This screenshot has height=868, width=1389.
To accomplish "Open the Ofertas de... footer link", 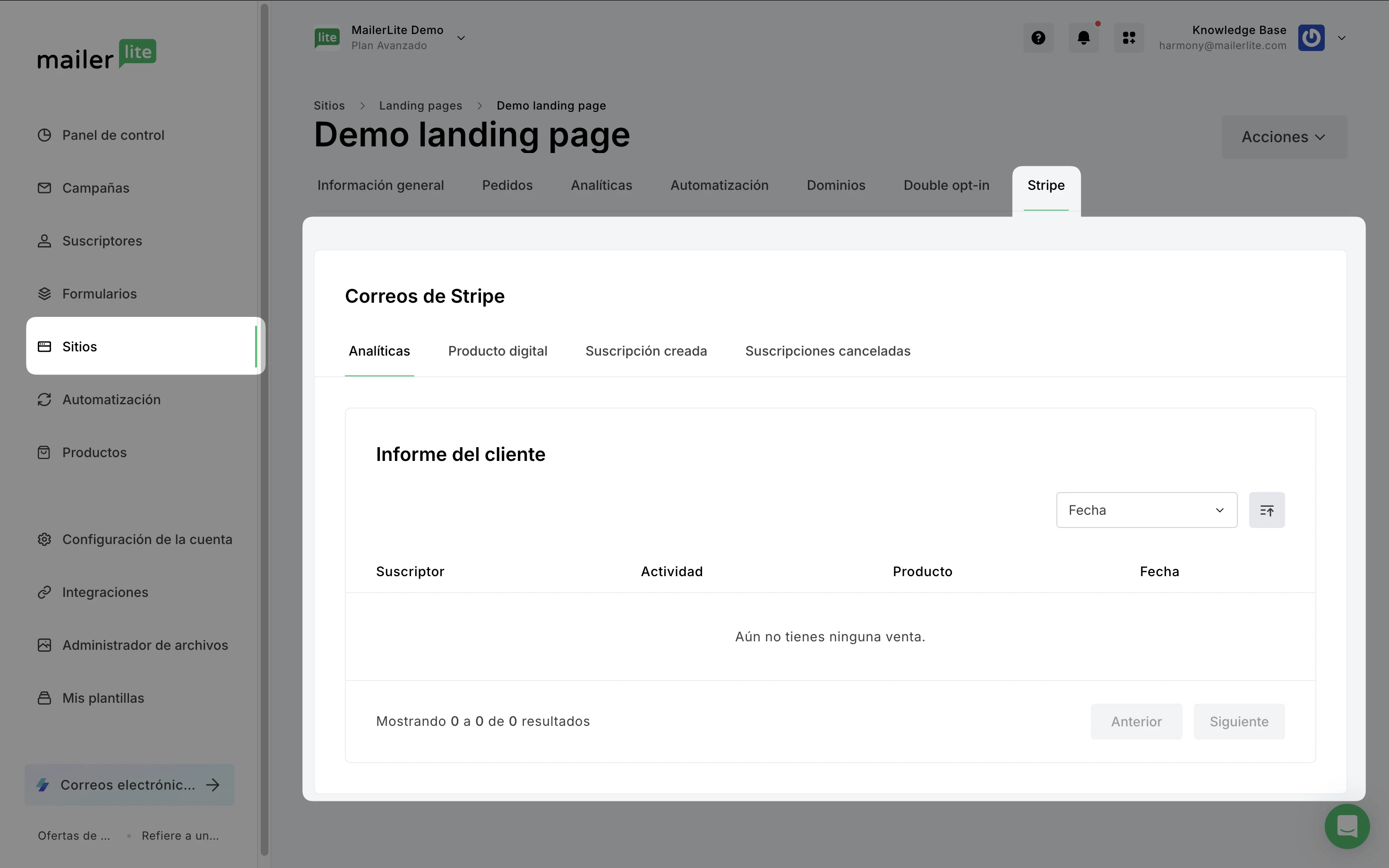I will [x=74, y=835].
